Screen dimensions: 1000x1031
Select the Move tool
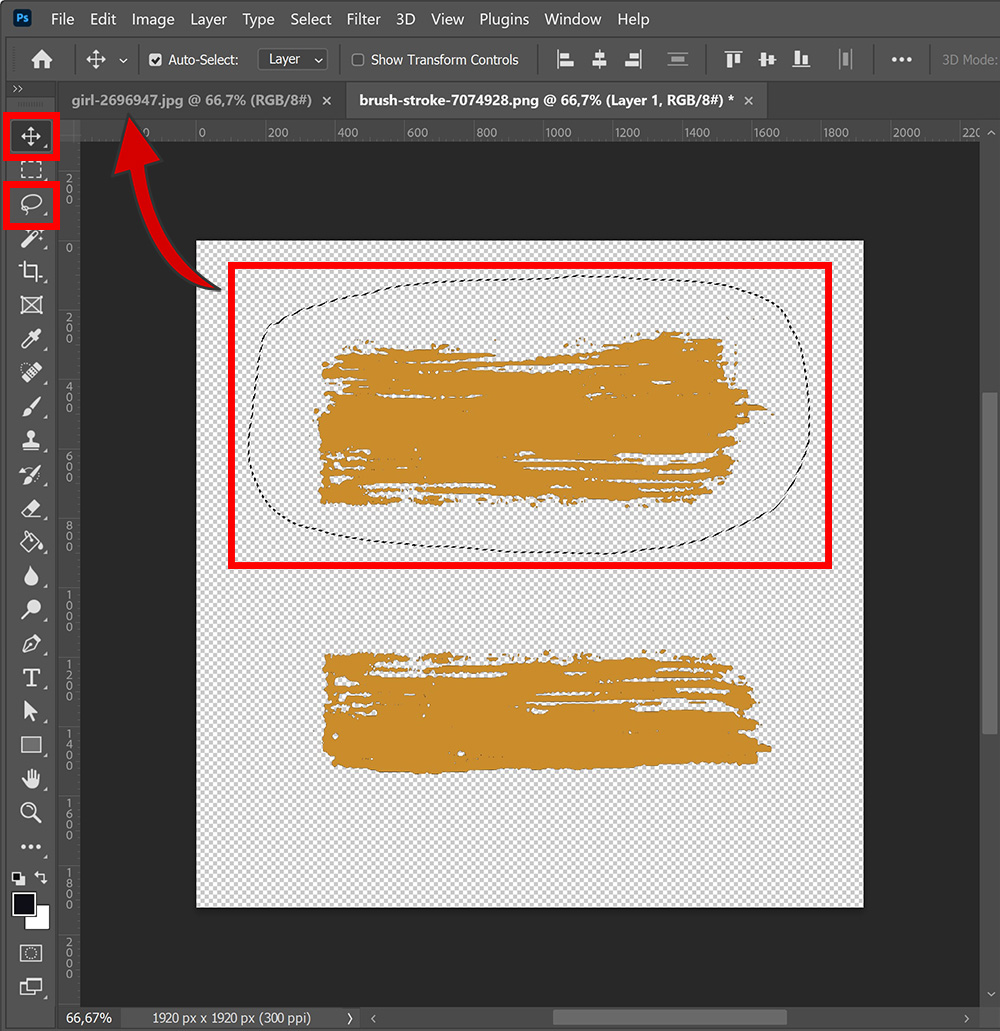tap(30, 138)
